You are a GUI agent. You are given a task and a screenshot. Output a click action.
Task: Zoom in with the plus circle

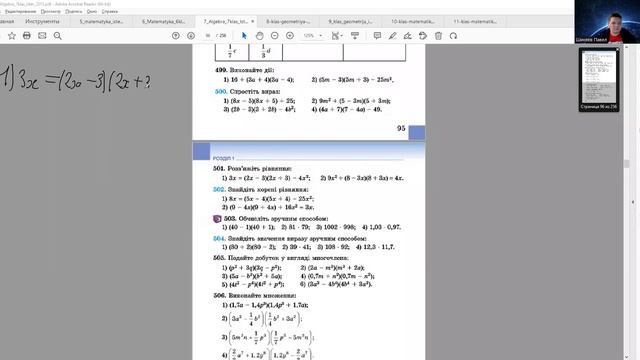(290, 36)
